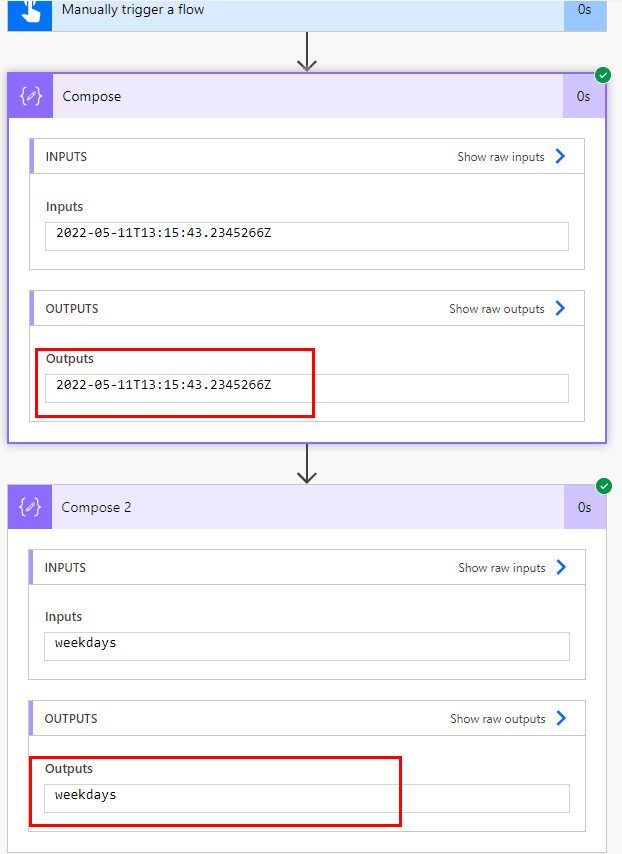622x854 pixels.
Task: Click the OUTPUTS section title in Compose 2
Action: 71,719
